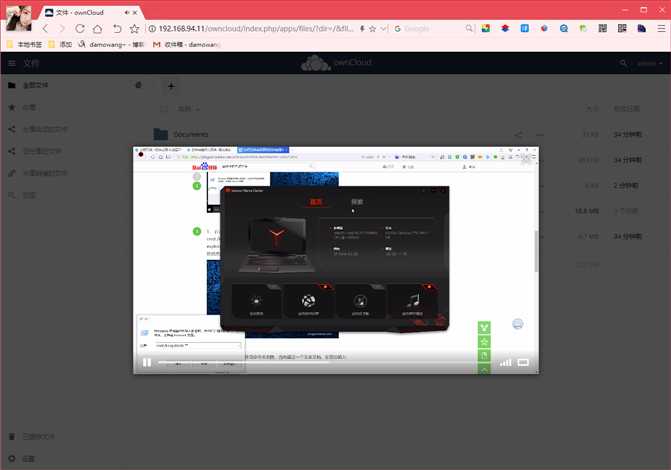The image size is (671, 470).
Task: Restore recently closed tab
Action: tap(117, 29)
